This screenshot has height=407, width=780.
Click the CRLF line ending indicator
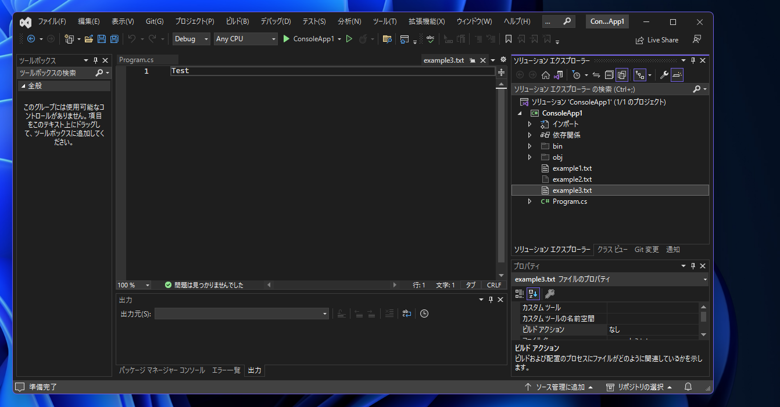[494, 285]
